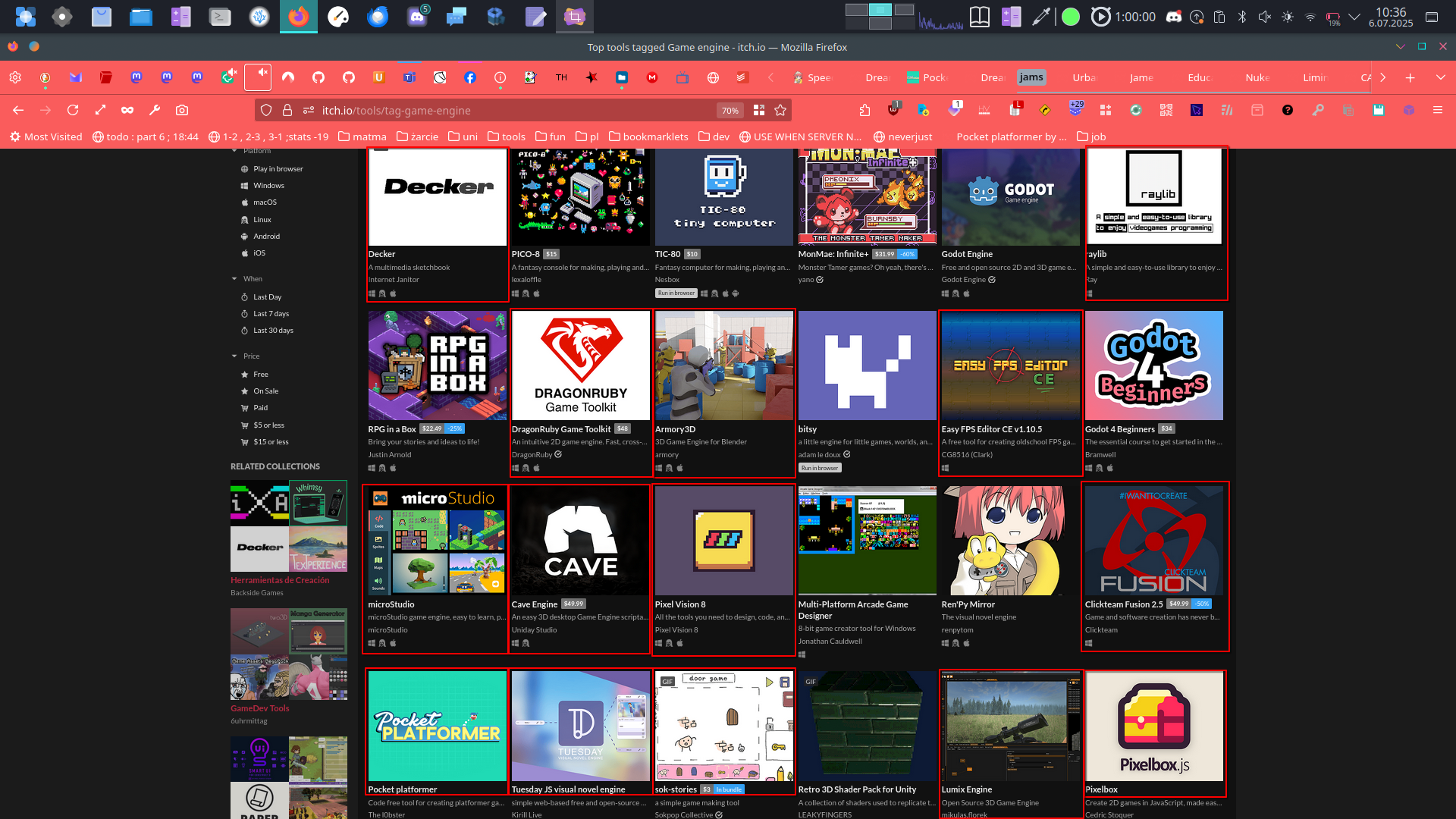Take a screenshot with the camera icon
Image resolution: width=1456 pixels, height=819 pixels.
(182, 110)
